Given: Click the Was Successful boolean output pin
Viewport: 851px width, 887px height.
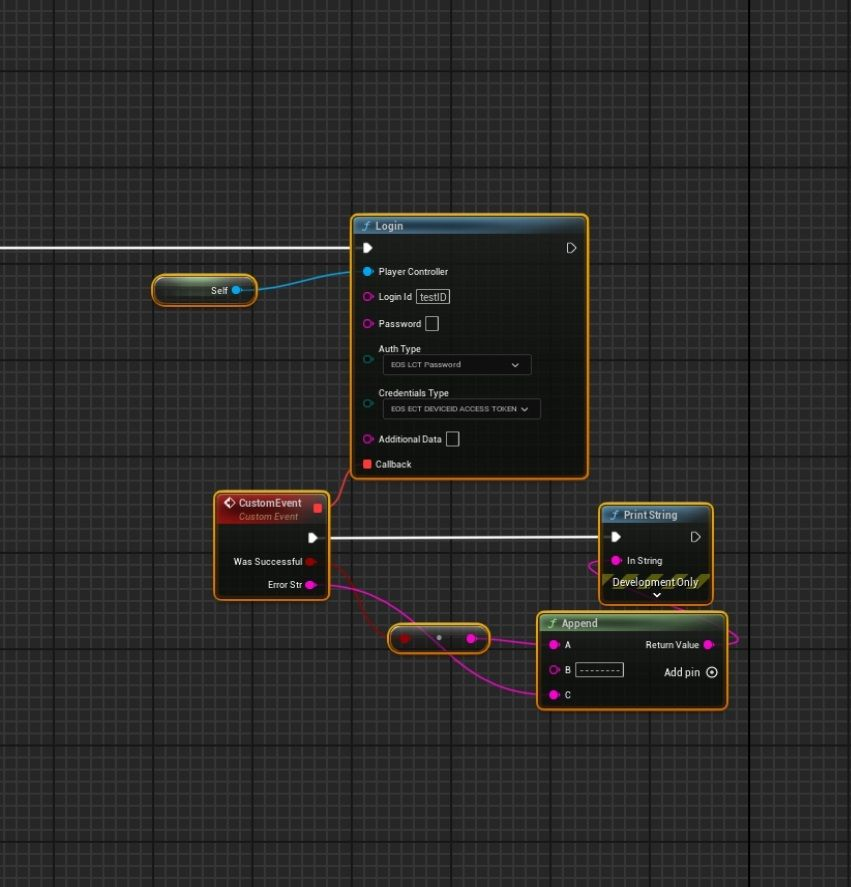Looking at the screenshot, I should click(310, 562).
